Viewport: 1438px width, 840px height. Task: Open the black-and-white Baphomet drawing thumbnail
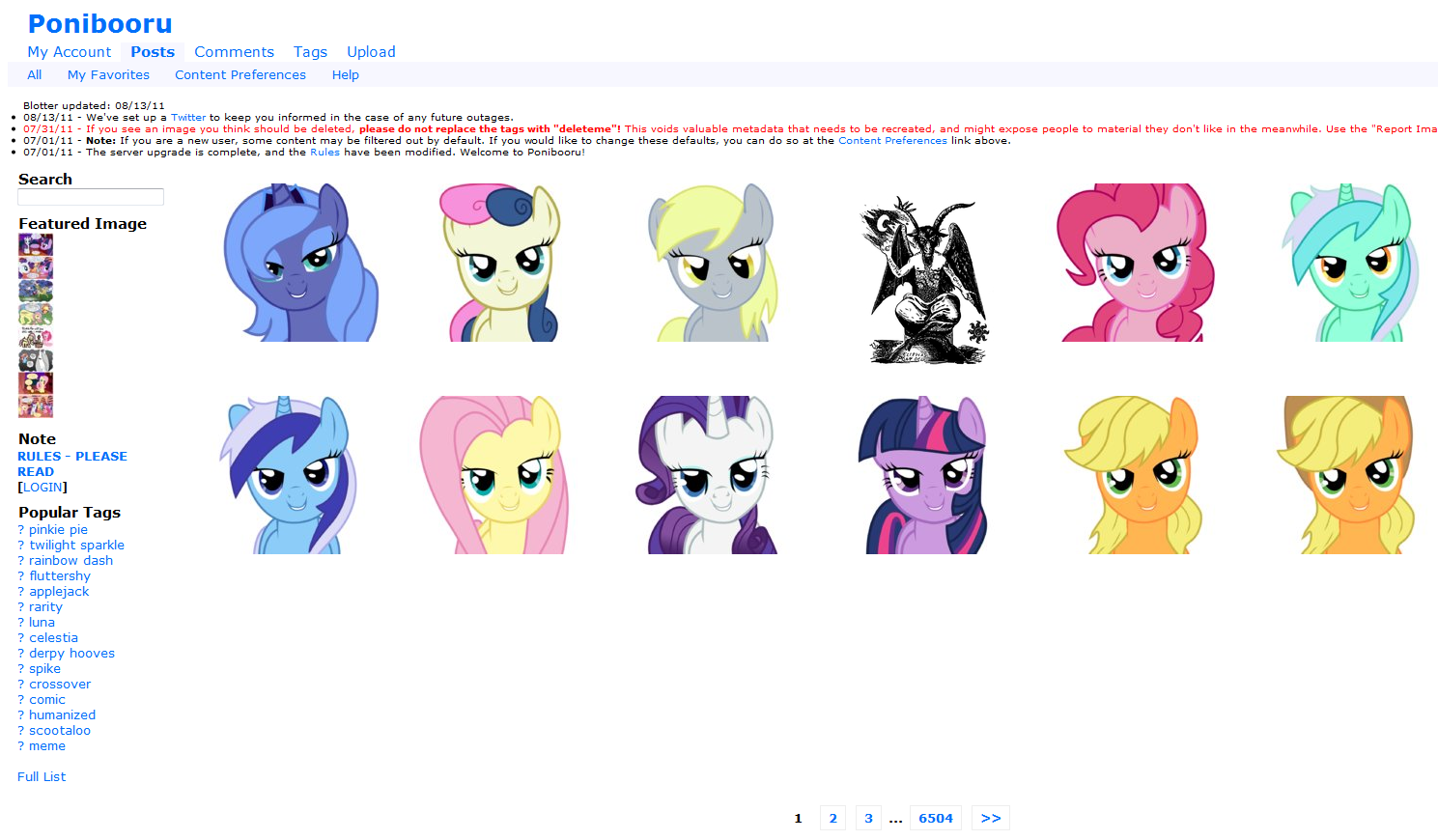coord(924,280)
